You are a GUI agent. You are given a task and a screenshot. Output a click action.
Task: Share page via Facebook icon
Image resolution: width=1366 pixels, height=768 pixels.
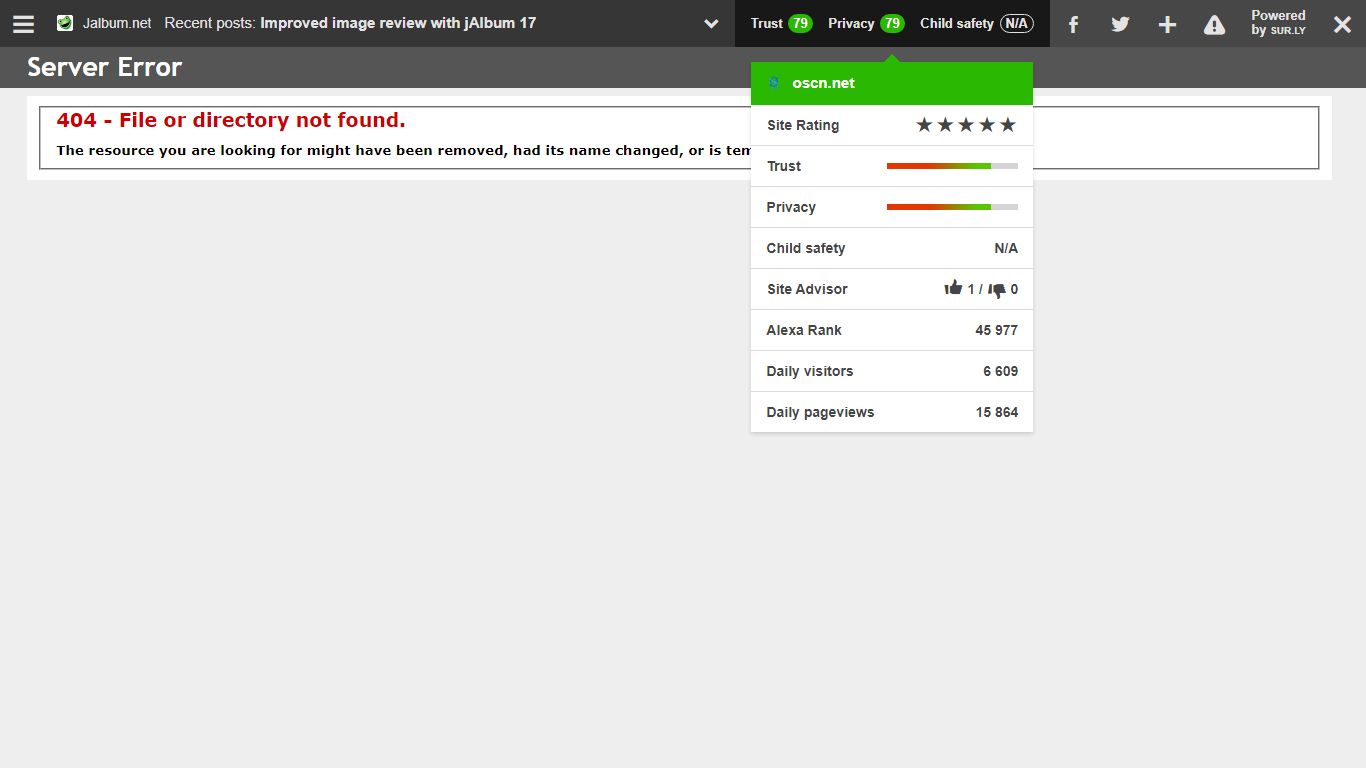[1073, 24]
